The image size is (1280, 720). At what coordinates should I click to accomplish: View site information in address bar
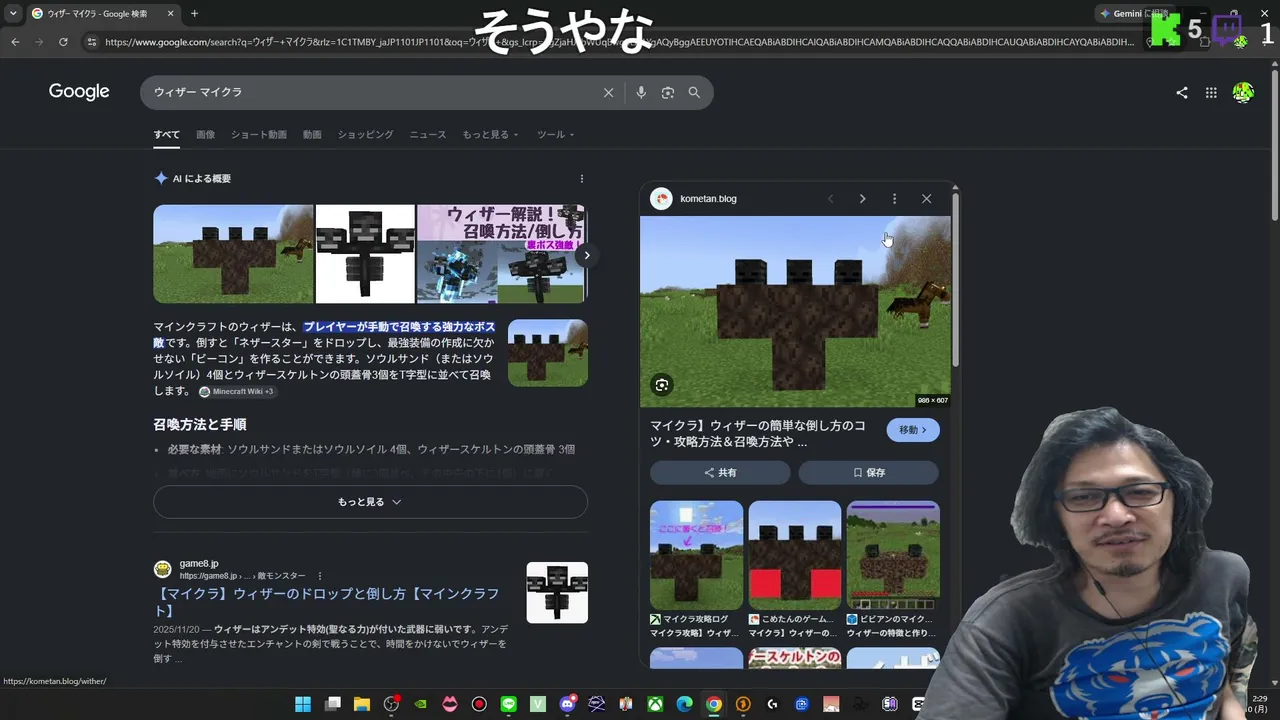(x=91, y=42)
